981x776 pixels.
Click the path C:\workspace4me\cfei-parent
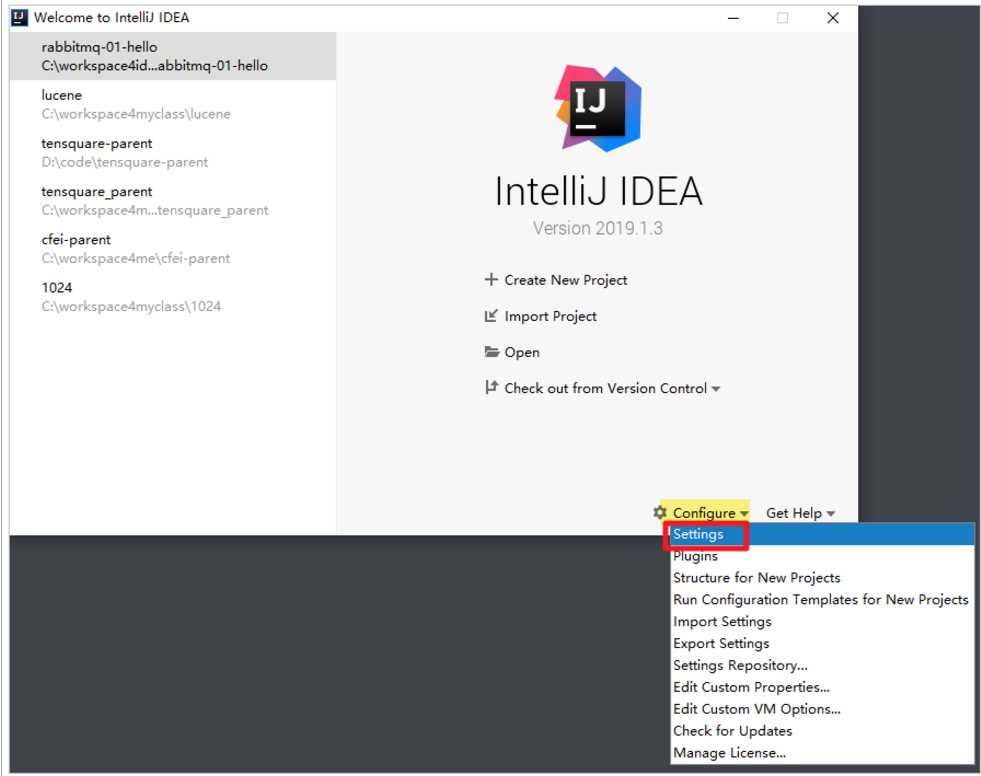pyautogui.click(x=136, y=258)
